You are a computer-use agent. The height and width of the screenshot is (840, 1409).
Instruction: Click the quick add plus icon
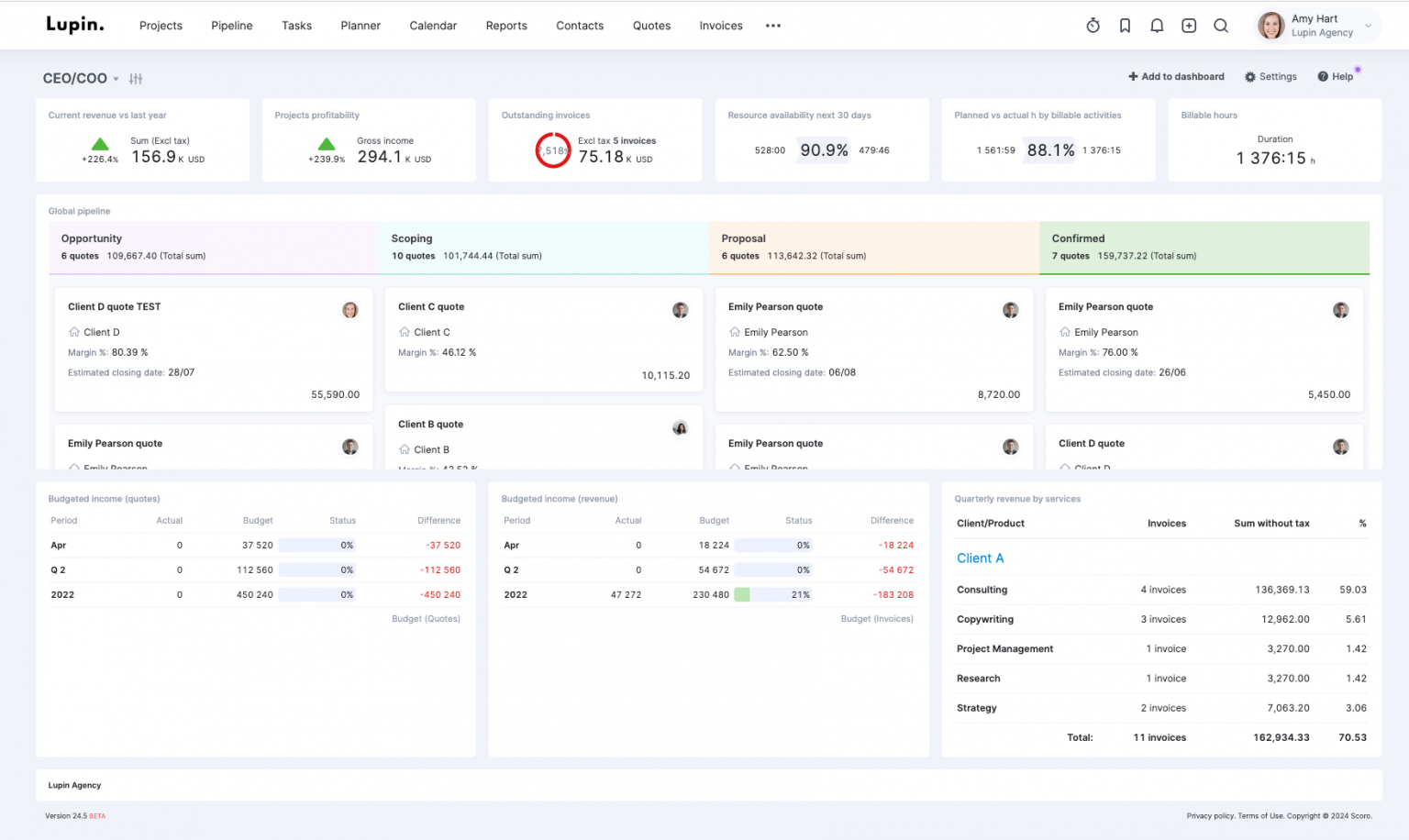click(1189, 26)
